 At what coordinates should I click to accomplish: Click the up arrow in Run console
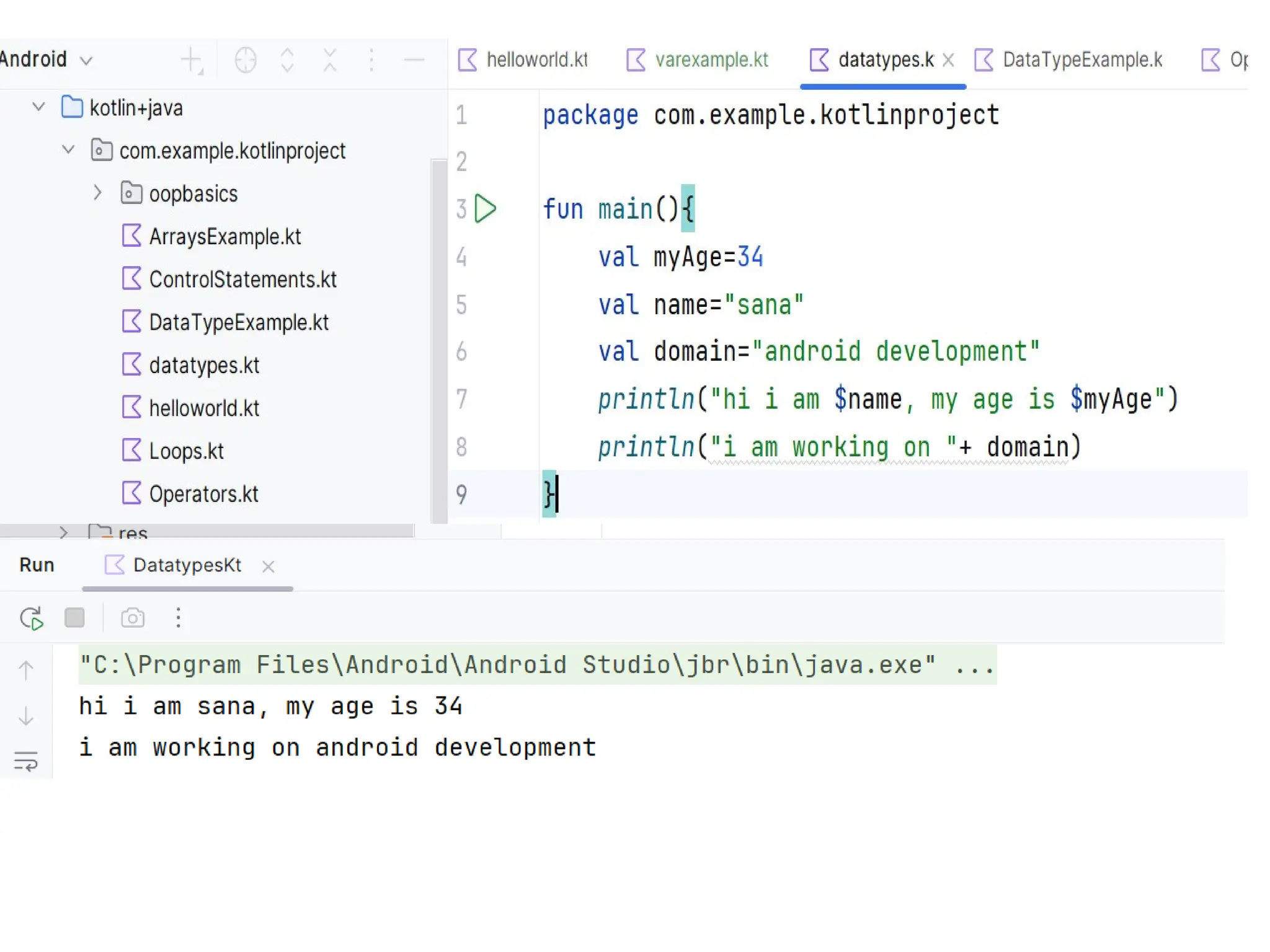click(x=26, y=670)
